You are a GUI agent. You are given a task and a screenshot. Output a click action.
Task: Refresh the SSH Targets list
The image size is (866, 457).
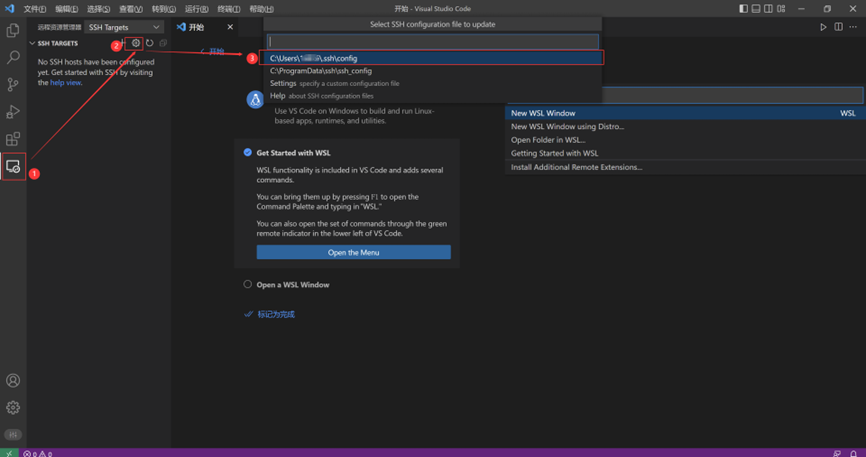tap(150, 43)
